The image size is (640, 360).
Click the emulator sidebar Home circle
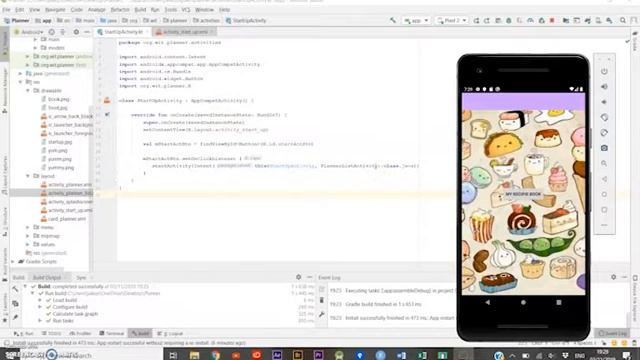click(604, 194)
